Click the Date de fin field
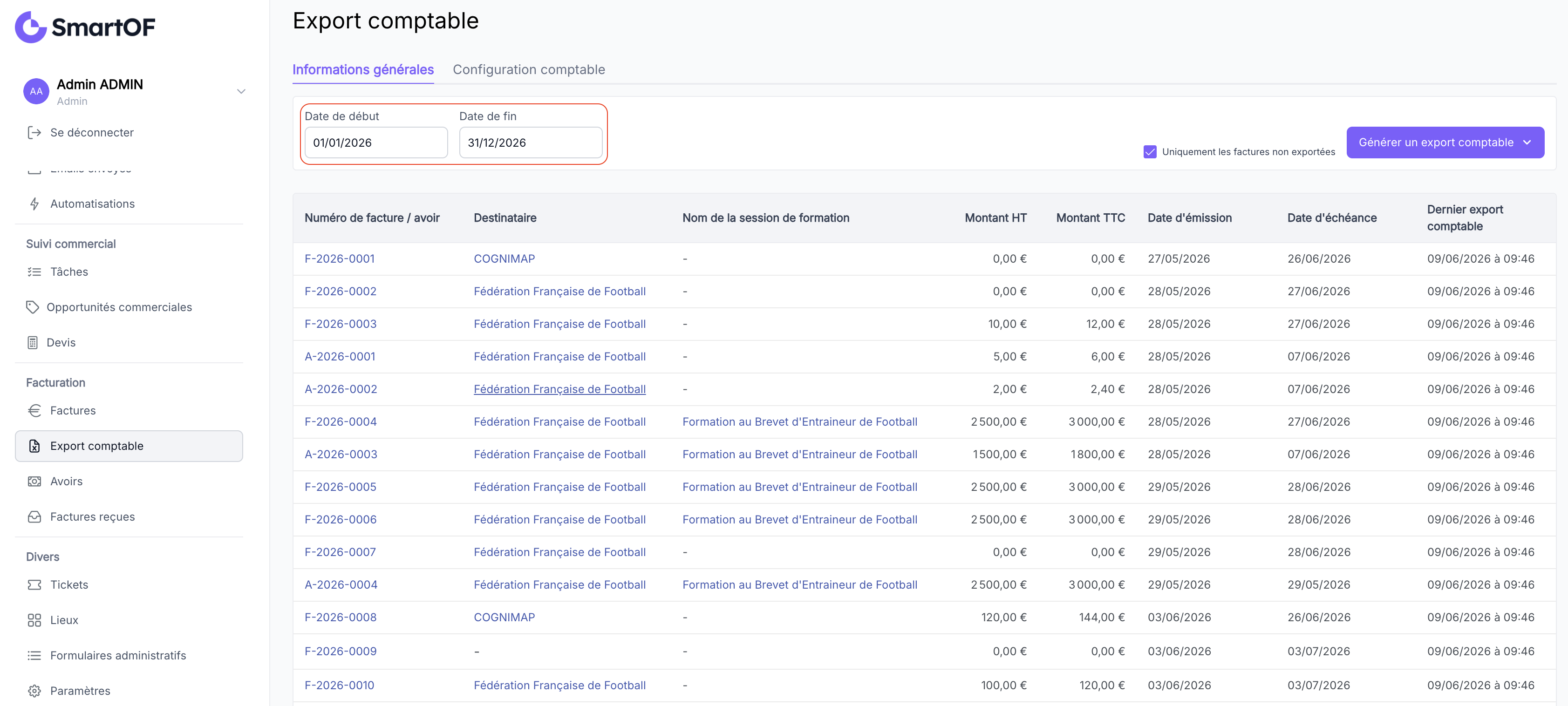Image resolution: width=1568 pixels, height=706 pixels. (x=531, y=143)
